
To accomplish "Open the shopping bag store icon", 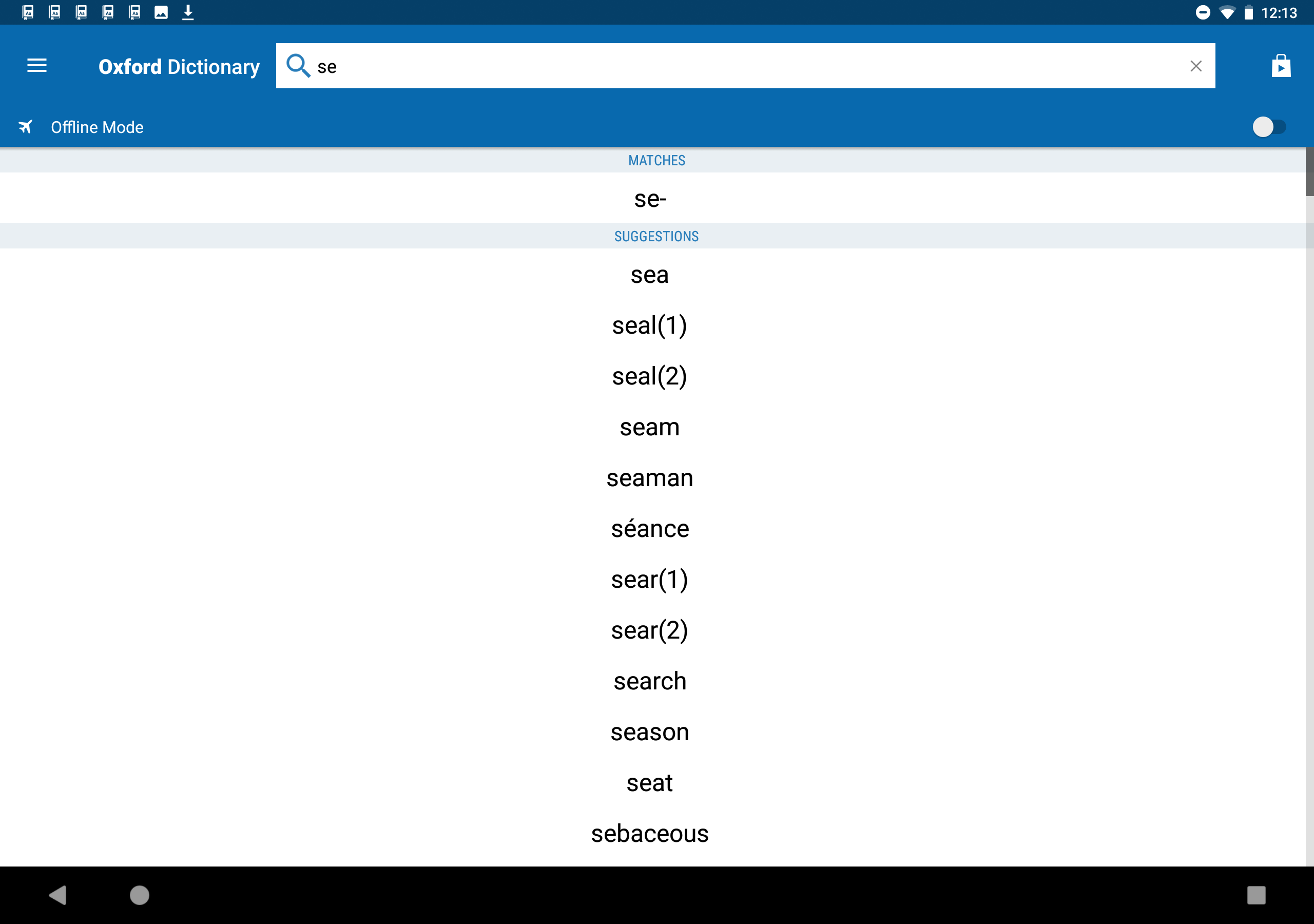I will click(1281, 66).
